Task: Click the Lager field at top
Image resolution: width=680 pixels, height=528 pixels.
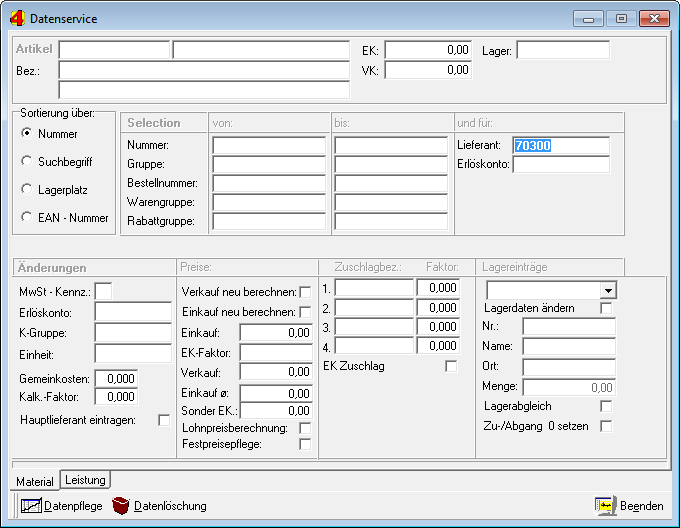Action: [x=562, y=50]
